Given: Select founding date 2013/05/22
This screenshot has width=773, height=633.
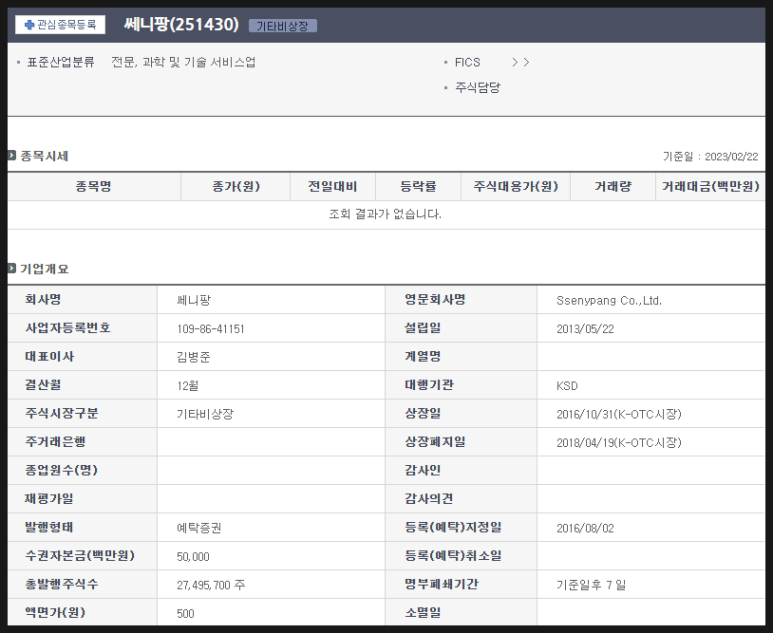Looking at the screenshot, I should (x=585, y=329).
